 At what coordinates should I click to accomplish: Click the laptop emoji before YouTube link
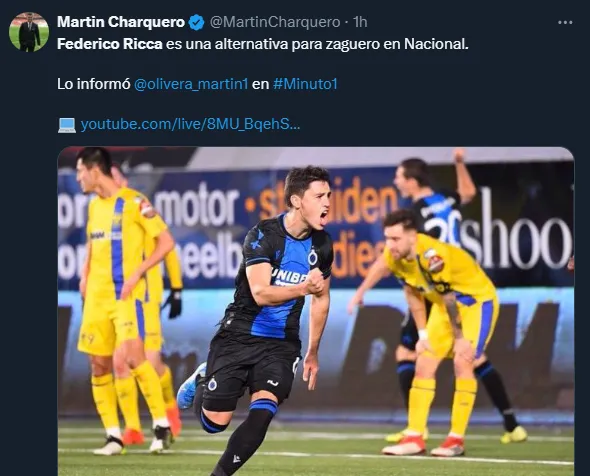[67, 125]
